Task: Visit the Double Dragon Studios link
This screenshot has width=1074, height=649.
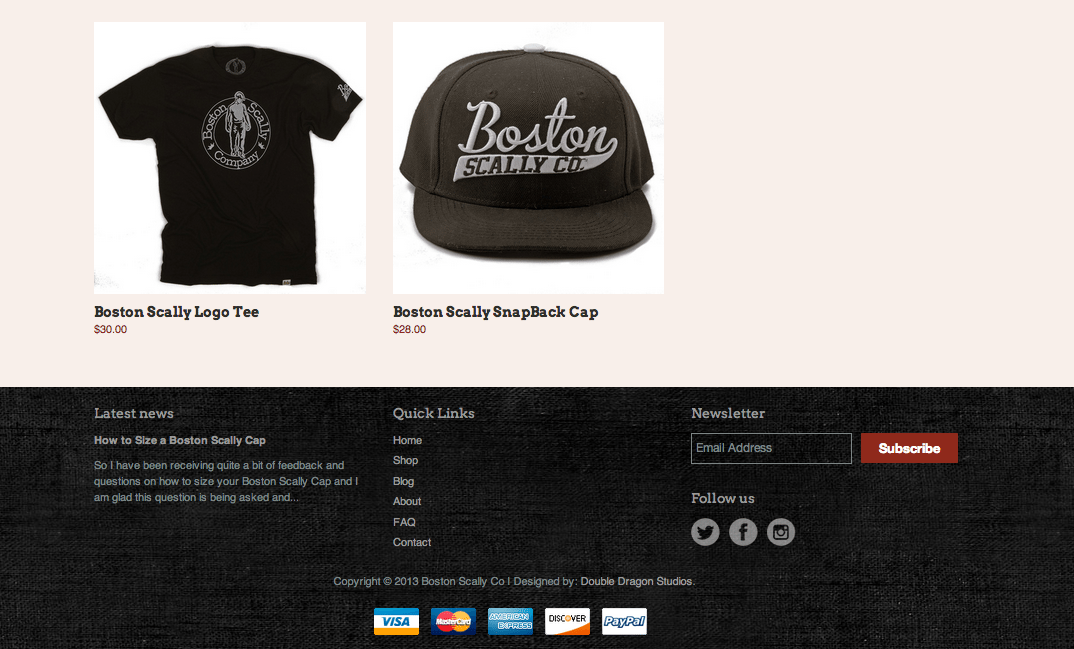Action: [636, 581]
